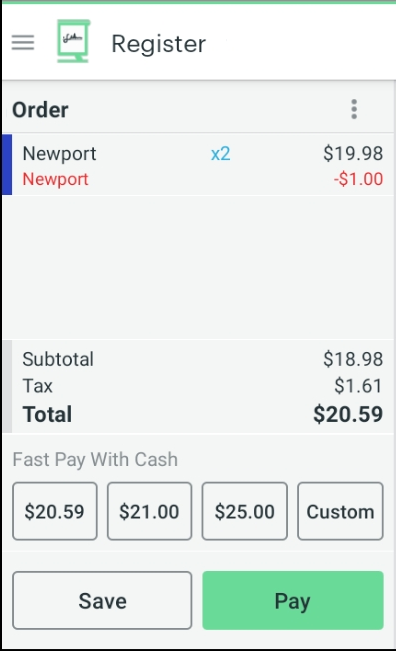
Task: Fast pay exact $20.59 cash
Action: [55, 511]
